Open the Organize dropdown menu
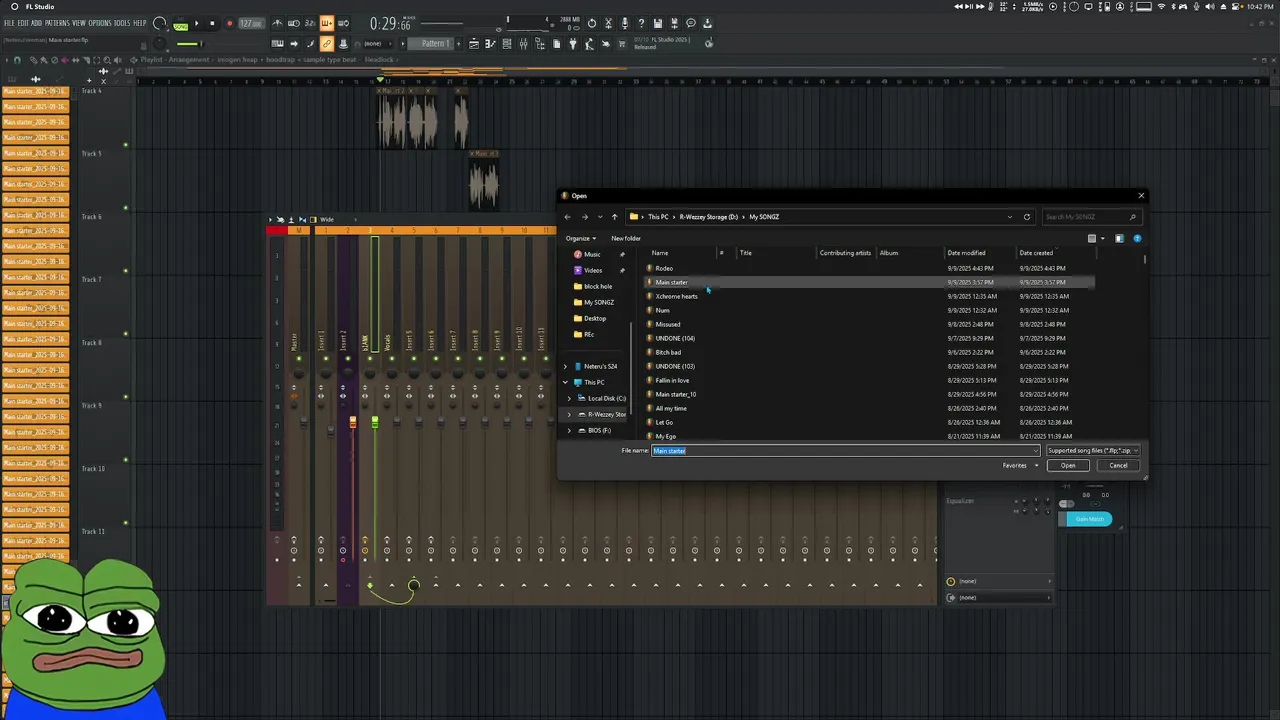This screenshot has width=1280, height=720. point(581,238)
